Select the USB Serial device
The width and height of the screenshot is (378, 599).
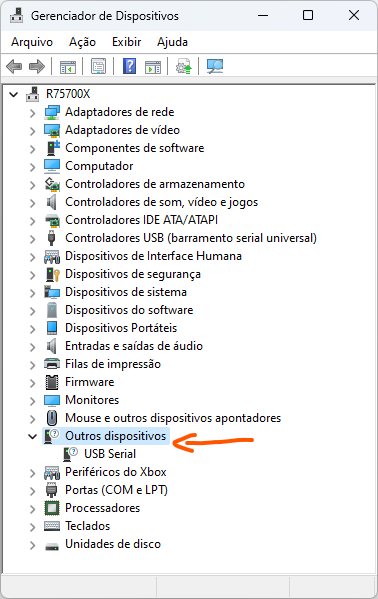pyautogui.click(x=110, y=454)
